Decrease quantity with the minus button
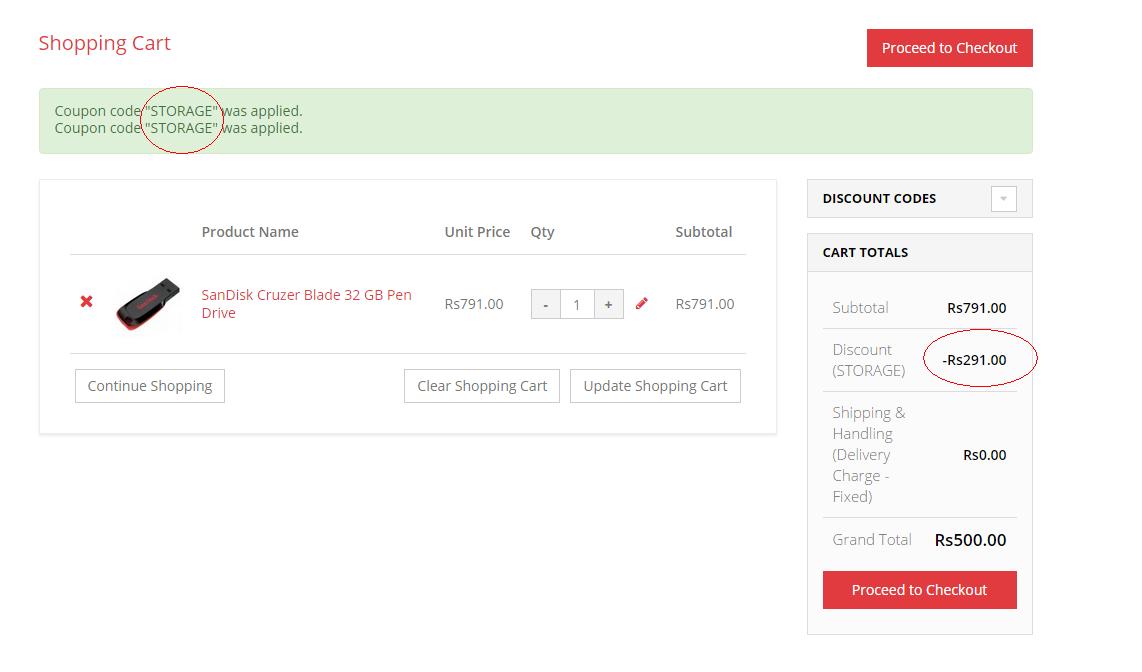 pos(546,304)
